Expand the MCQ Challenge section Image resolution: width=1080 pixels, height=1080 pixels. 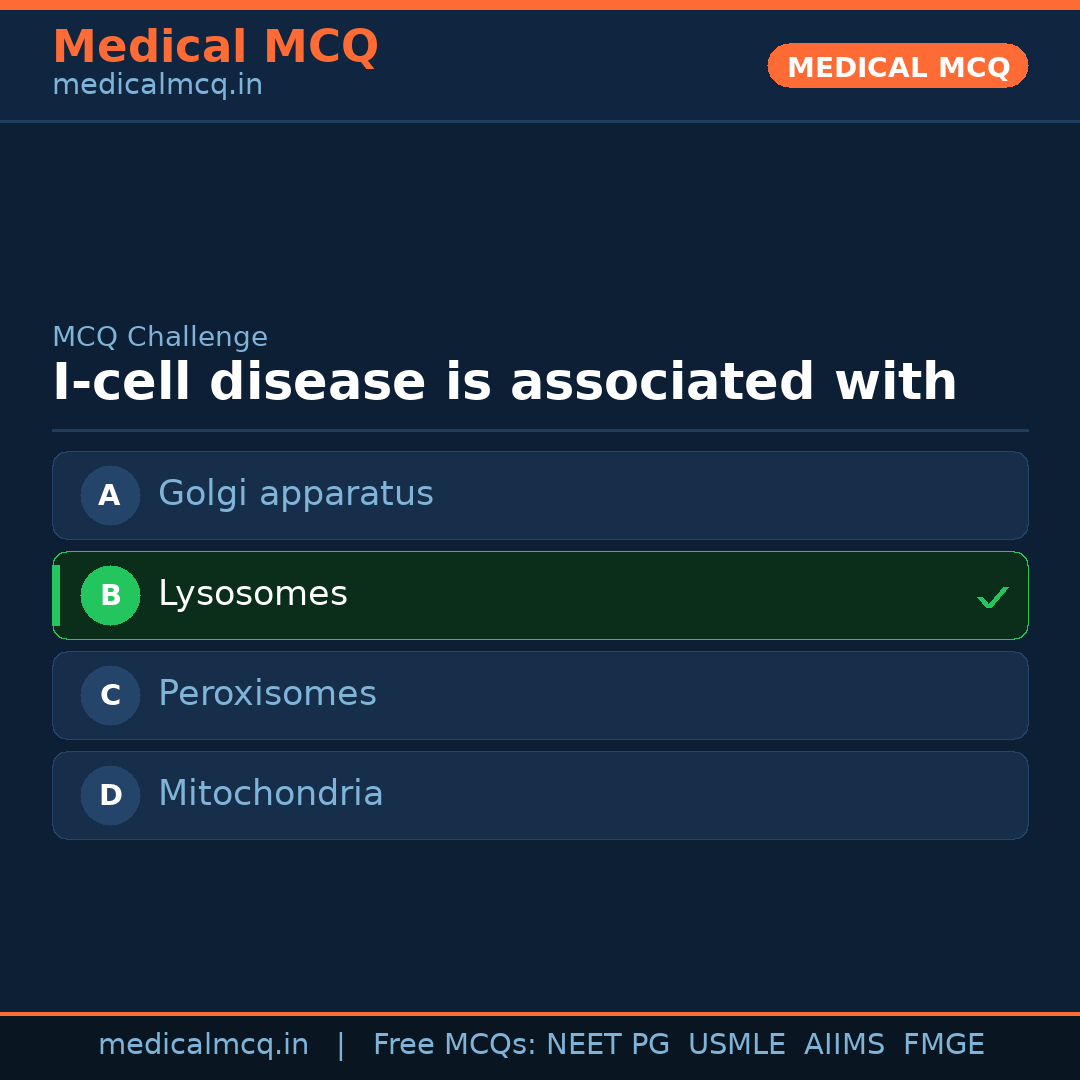[160, 337]
